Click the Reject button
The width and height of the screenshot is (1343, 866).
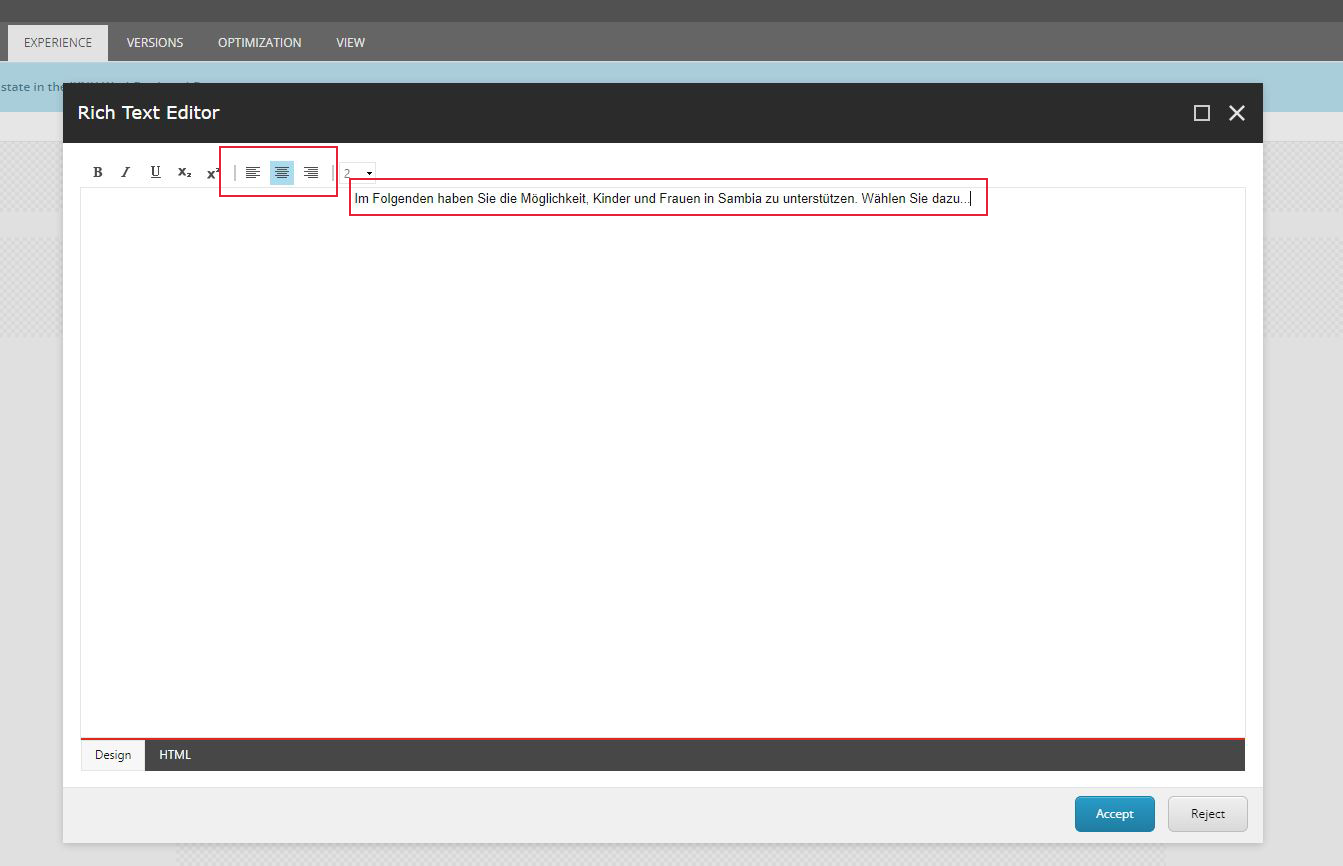(x=1208, y=814)
